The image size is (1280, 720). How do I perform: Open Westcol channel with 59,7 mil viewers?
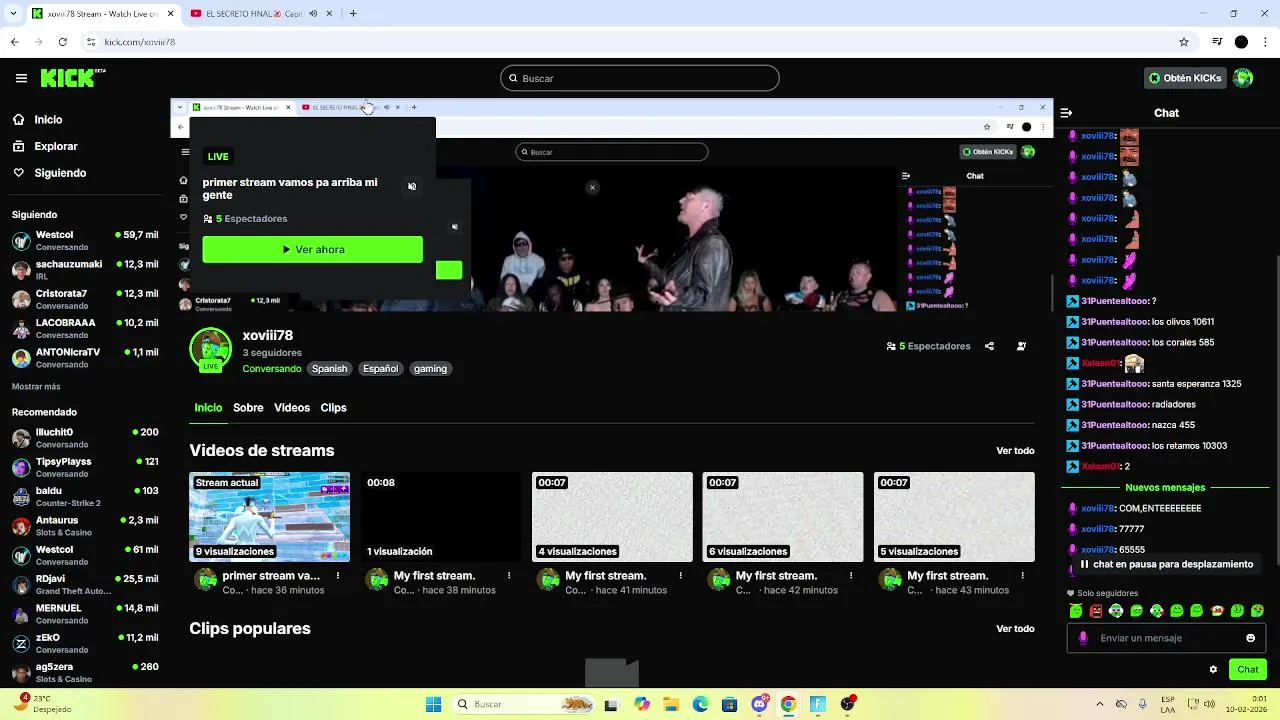[x=85, y=240]
